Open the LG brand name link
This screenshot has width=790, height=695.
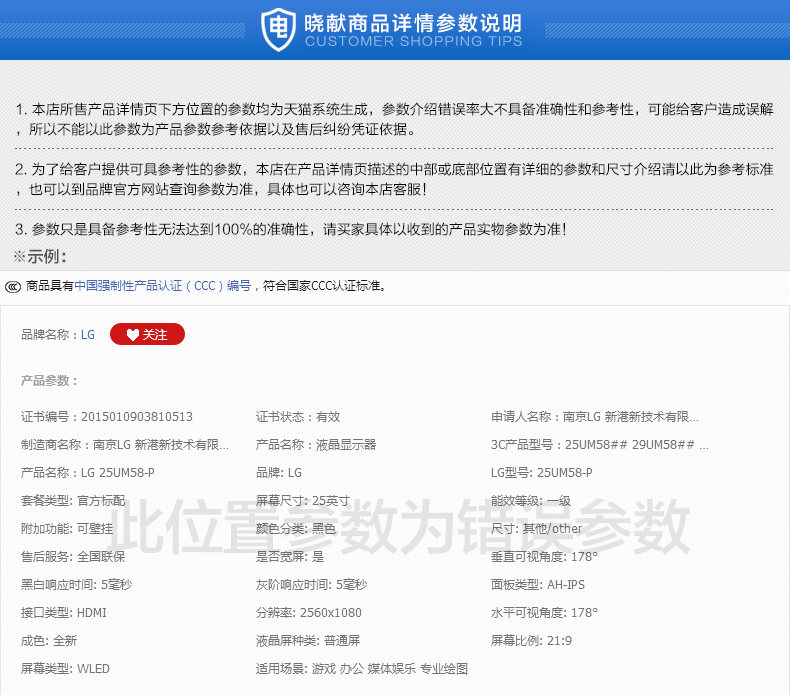pos(88,335)
